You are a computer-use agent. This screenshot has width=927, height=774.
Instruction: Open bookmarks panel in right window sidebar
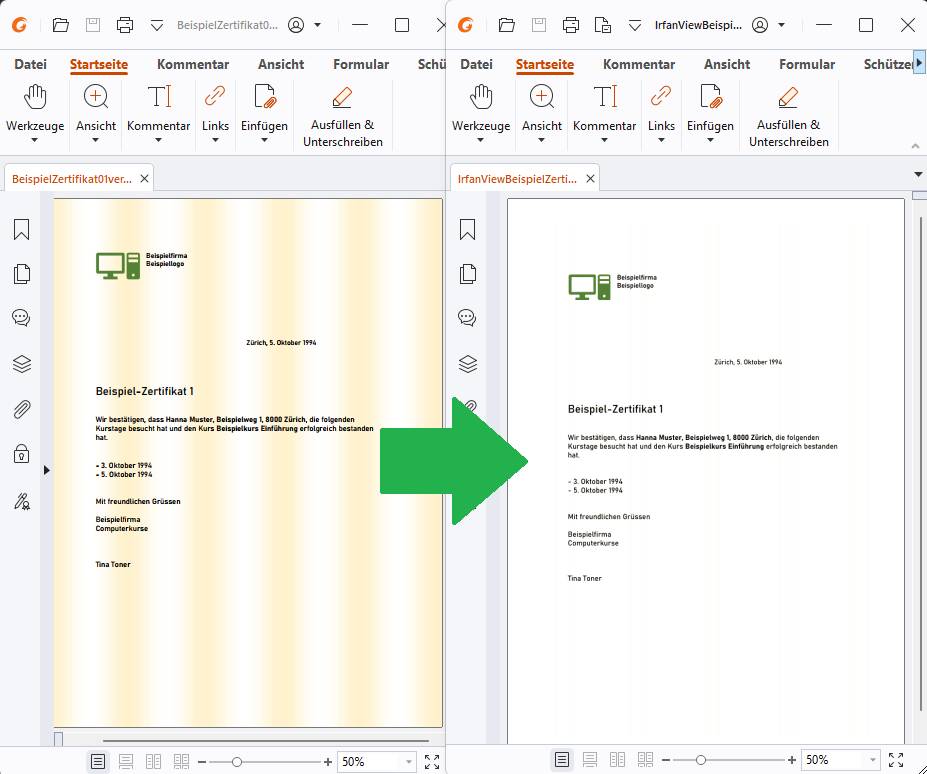click(x=468, y=229)
